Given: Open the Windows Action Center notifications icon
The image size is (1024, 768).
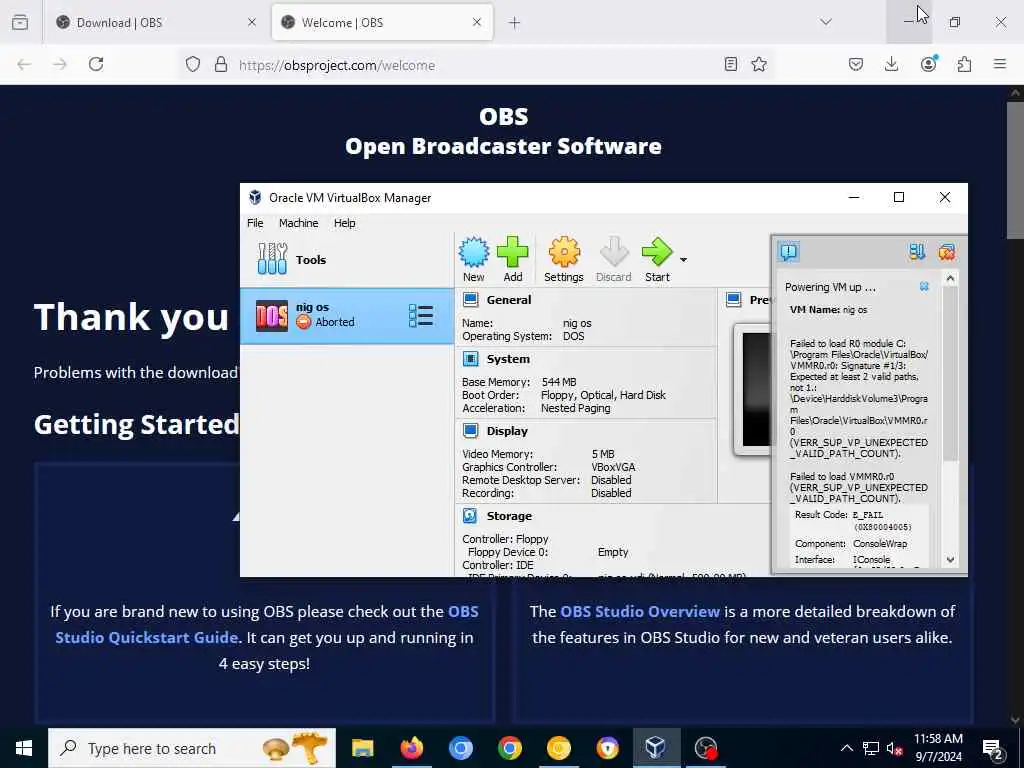Looking at the screenshot, I should pyautogui.click(x=993, y=749).
